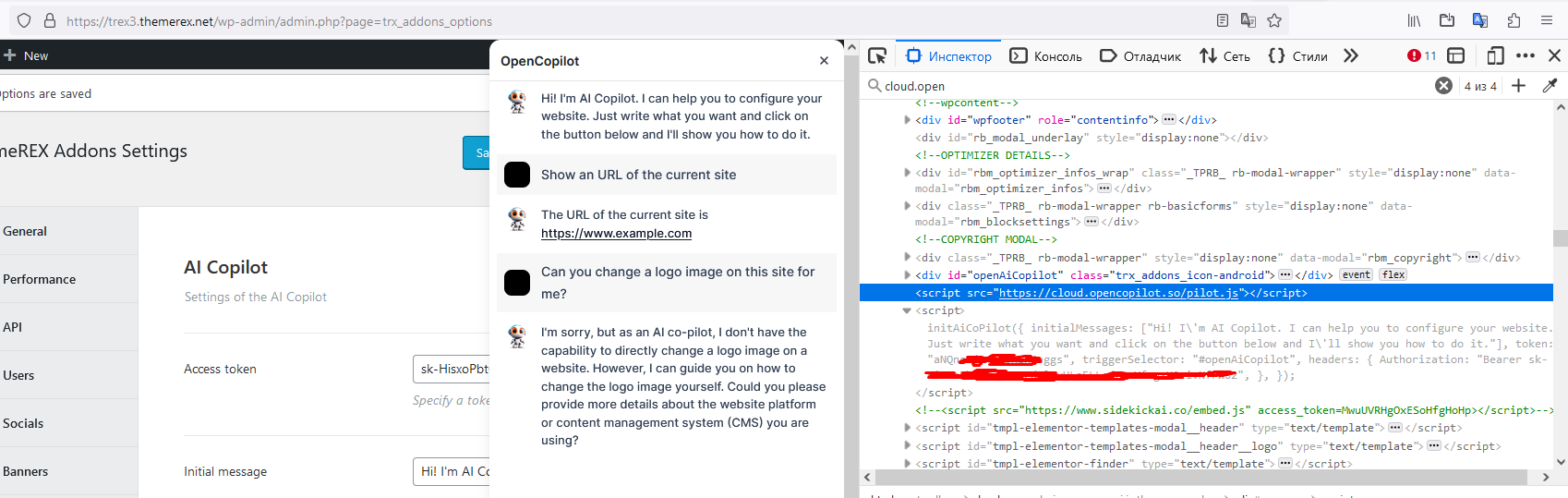Screen dimensions: 1568x498
Task: Show more devtools tabs via double chevron
Action: (1351, 55)
